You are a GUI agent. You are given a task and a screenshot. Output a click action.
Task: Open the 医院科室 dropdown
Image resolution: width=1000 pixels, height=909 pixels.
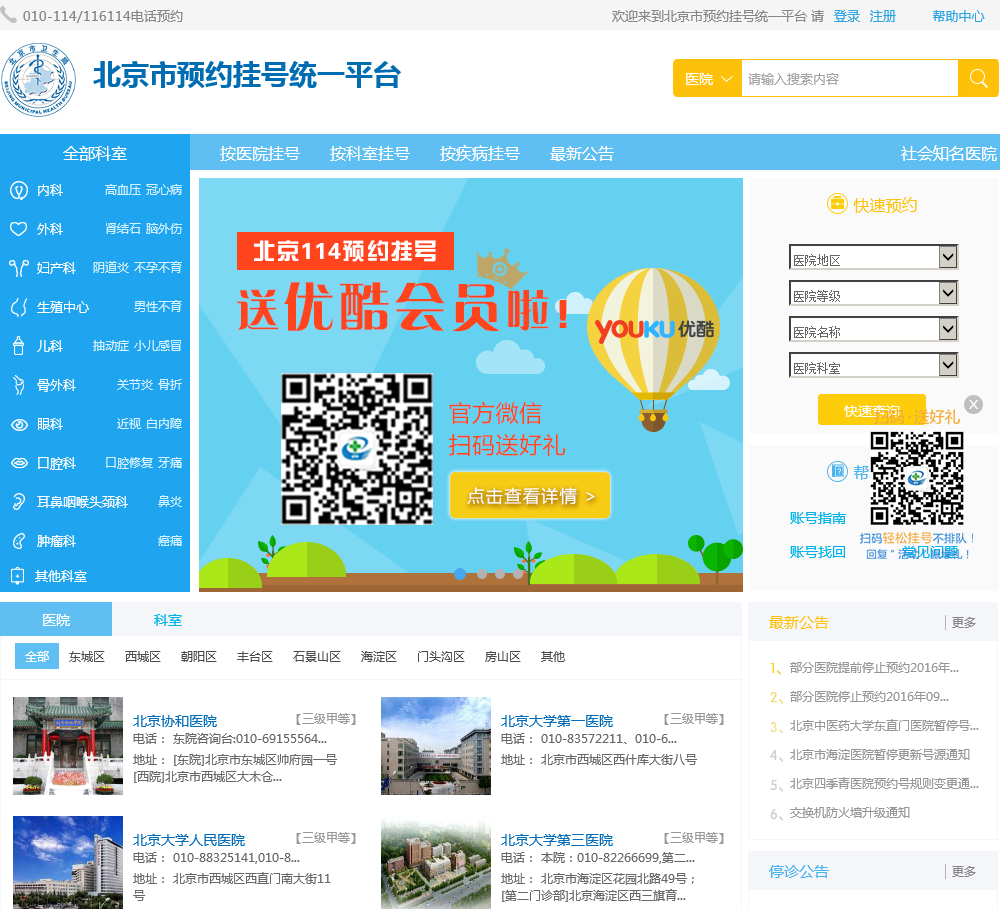click(x=873, y=366)
